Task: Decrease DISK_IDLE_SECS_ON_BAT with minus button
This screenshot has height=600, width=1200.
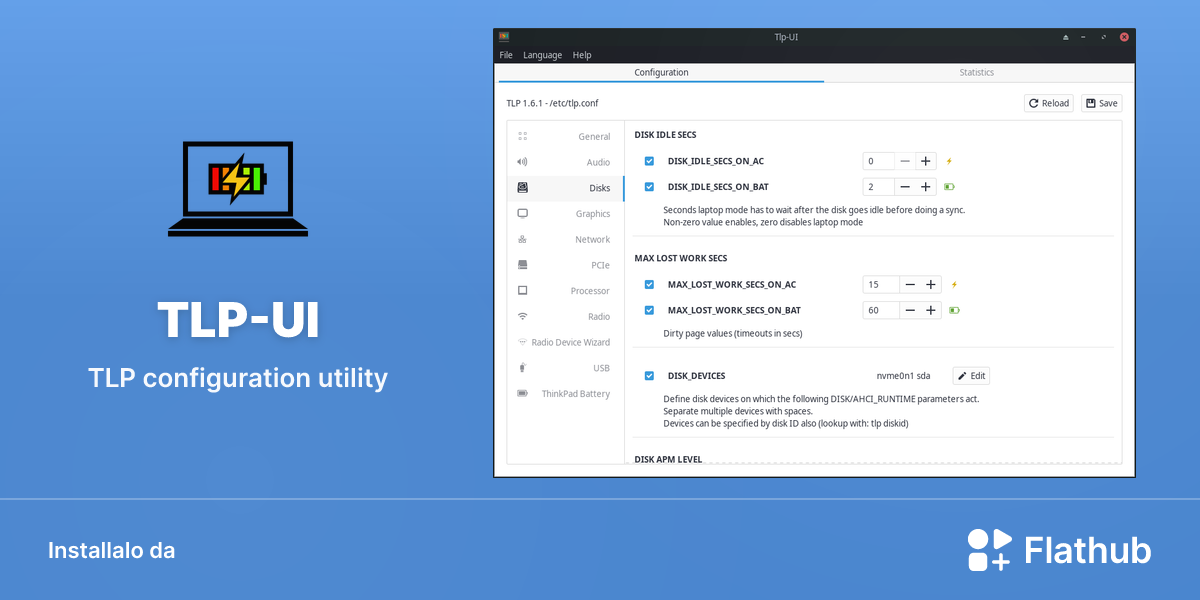Action: 905,186
